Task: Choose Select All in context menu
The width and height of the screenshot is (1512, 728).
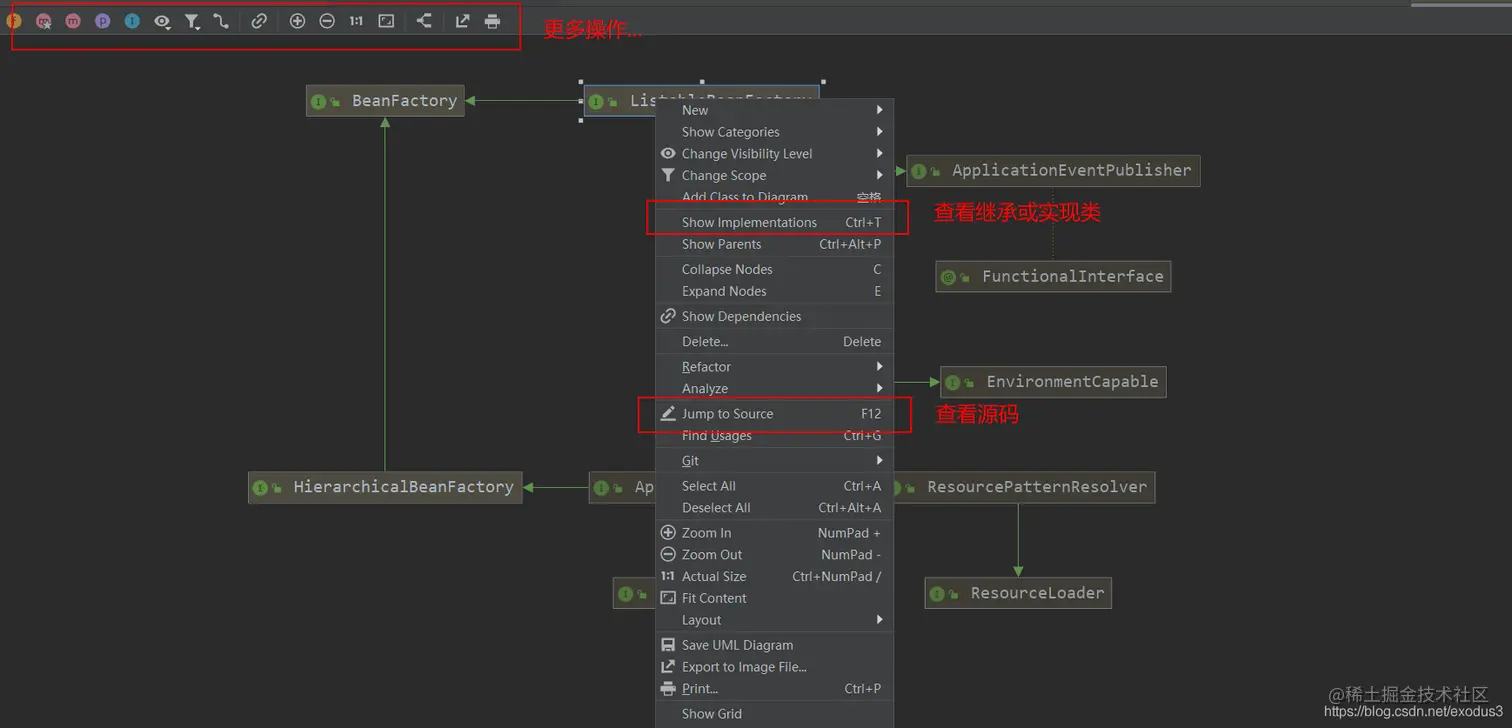Action: [774, 486]
